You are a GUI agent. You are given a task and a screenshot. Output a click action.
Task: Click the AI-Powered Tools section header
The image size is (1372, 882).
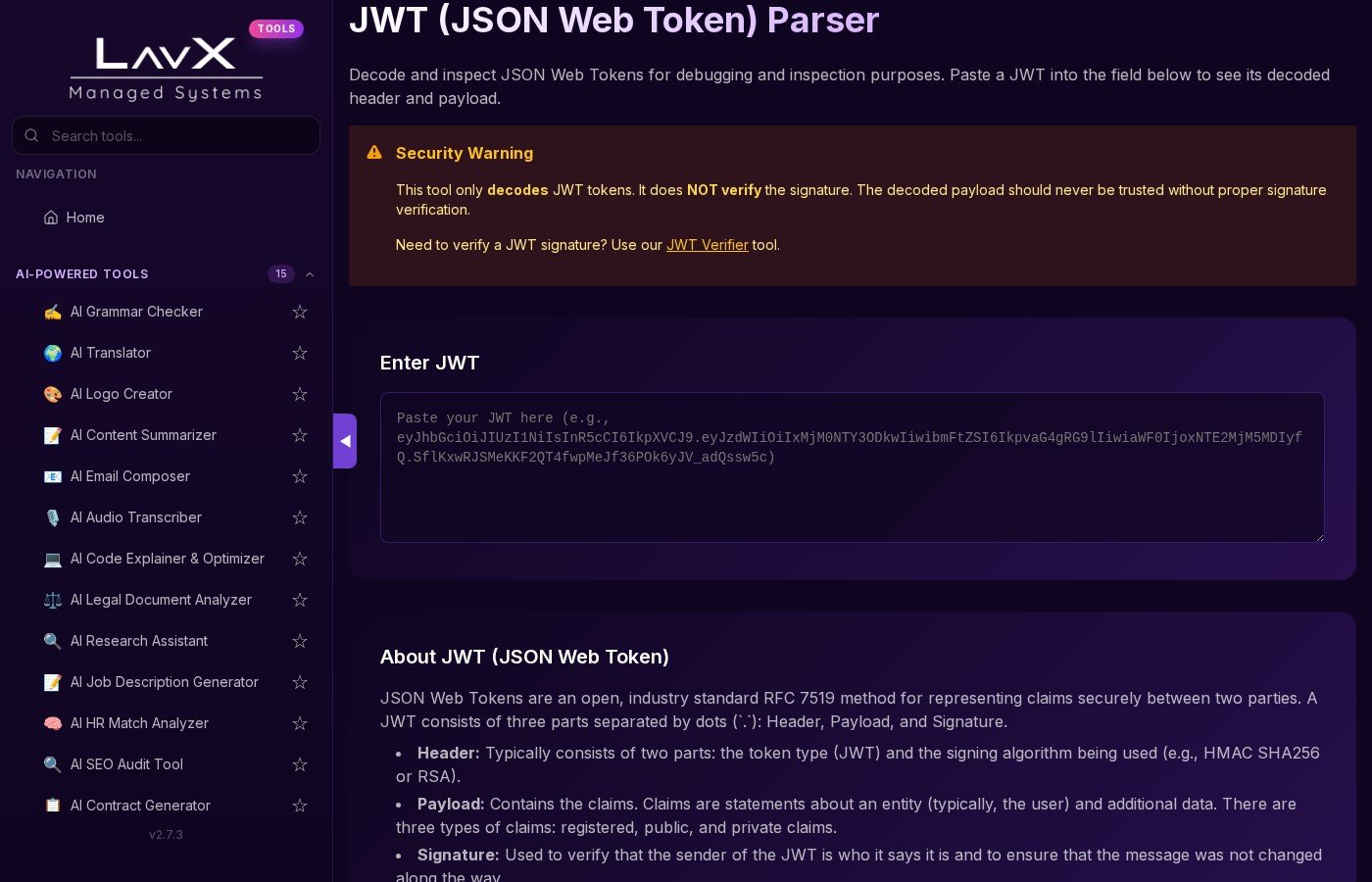point(82,274)
